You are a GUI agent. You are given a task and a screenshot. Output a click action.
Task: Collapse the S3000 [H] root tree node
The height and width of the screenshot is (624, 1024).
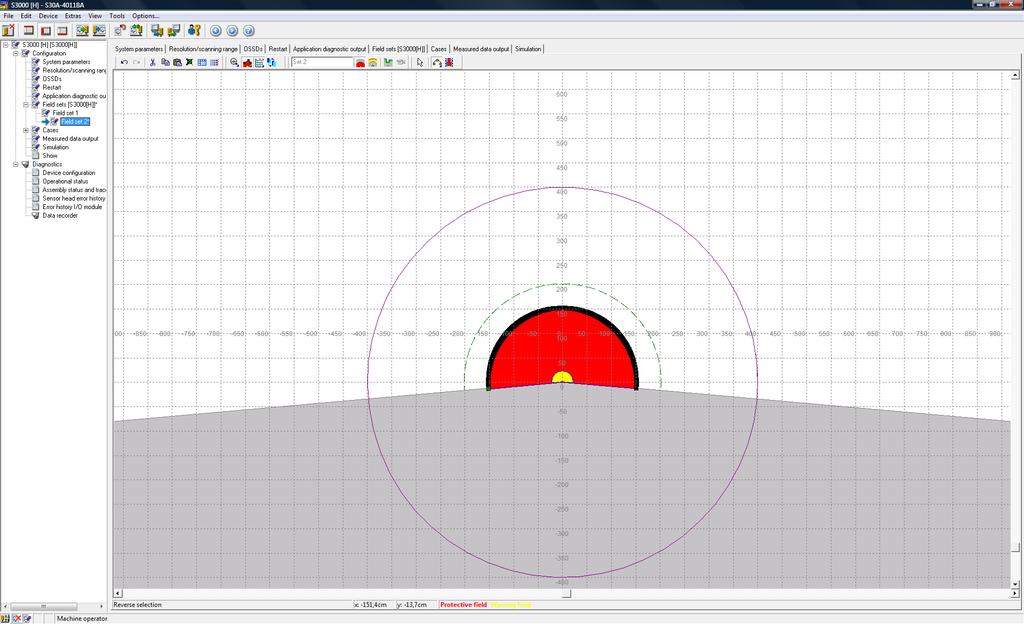(5, 45)
